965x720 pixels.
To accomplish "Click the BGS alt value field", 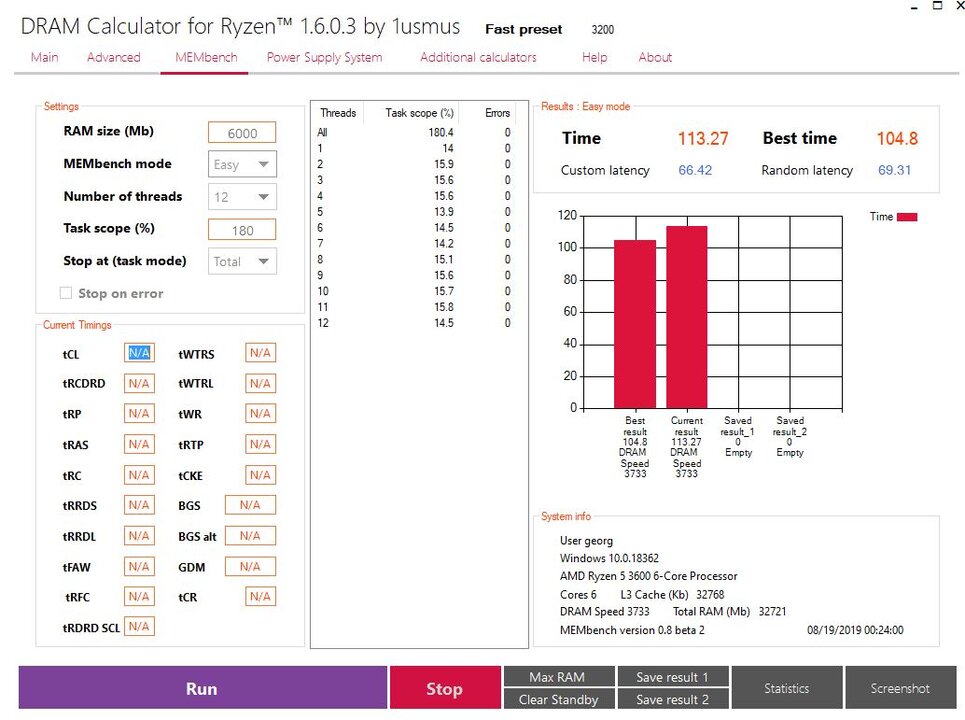I will (x=250, y=536).
